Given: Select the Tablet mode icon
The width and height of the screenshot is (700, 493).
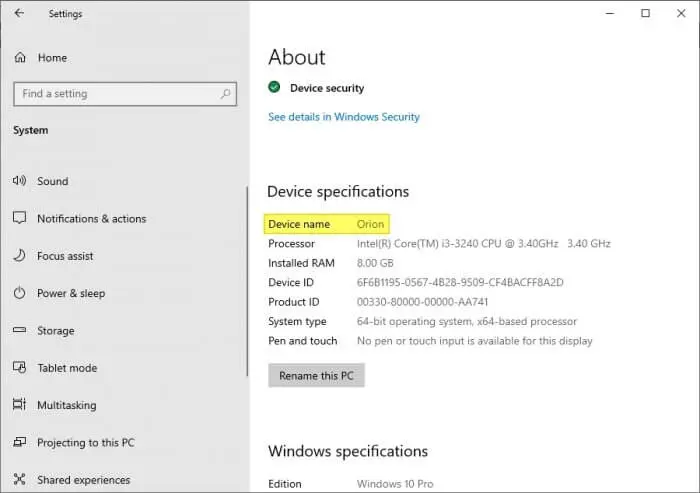Looking at the screenshot, I should coord(20,368).
